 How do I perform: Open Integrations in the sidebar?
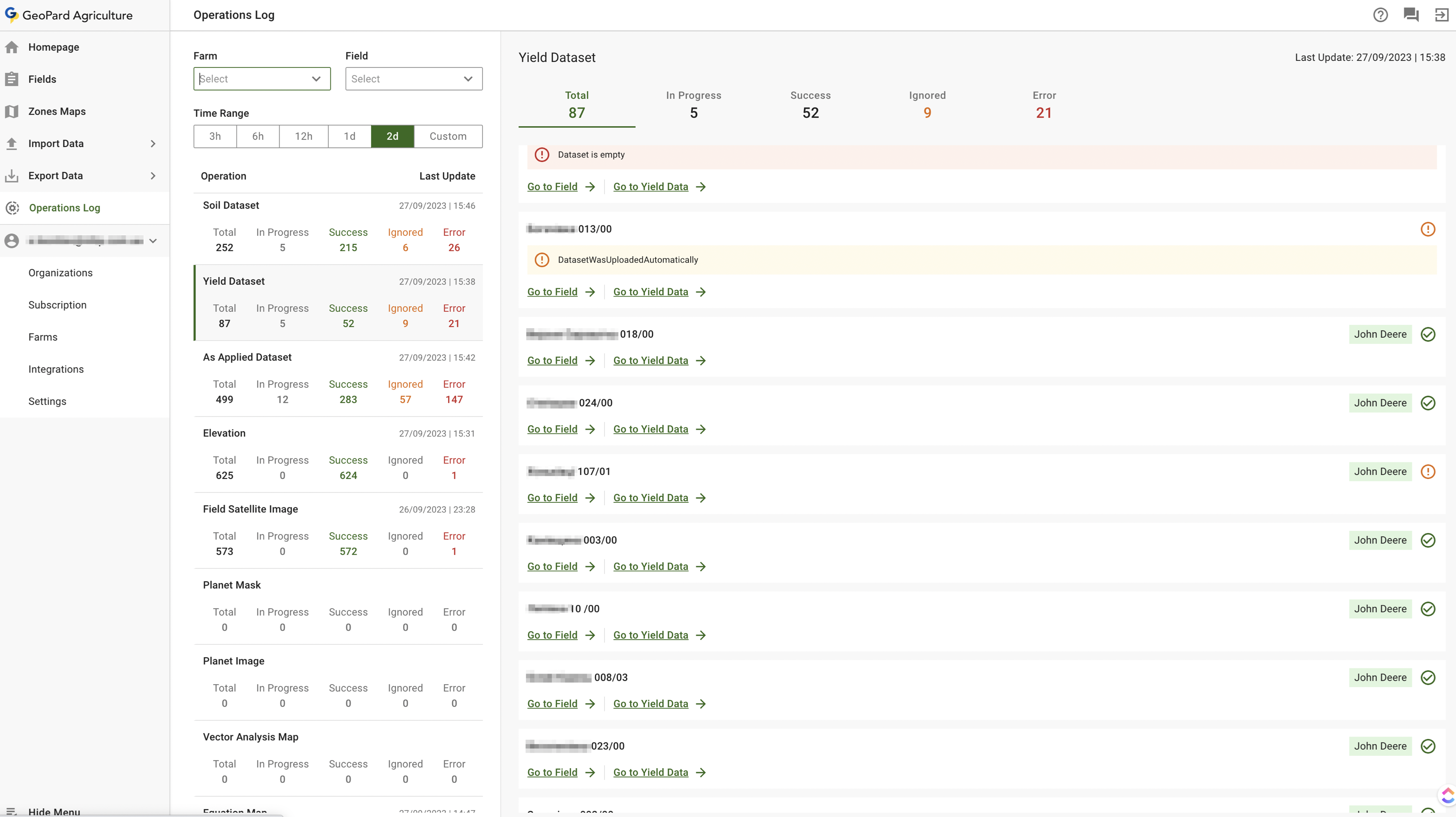click(56, 369)
